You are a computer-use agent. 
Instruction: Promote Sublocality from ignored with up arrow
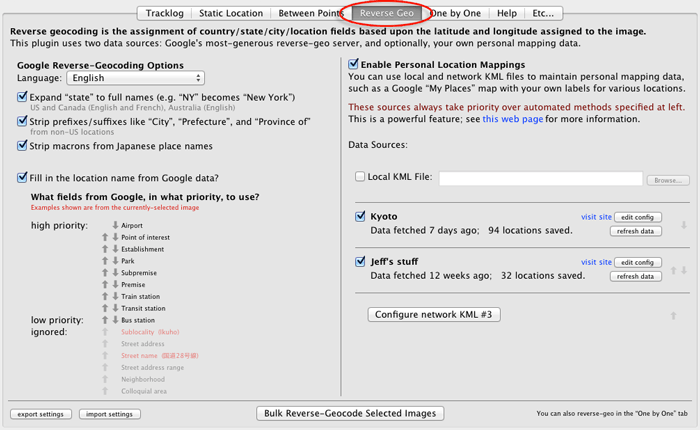click(105, 332)
